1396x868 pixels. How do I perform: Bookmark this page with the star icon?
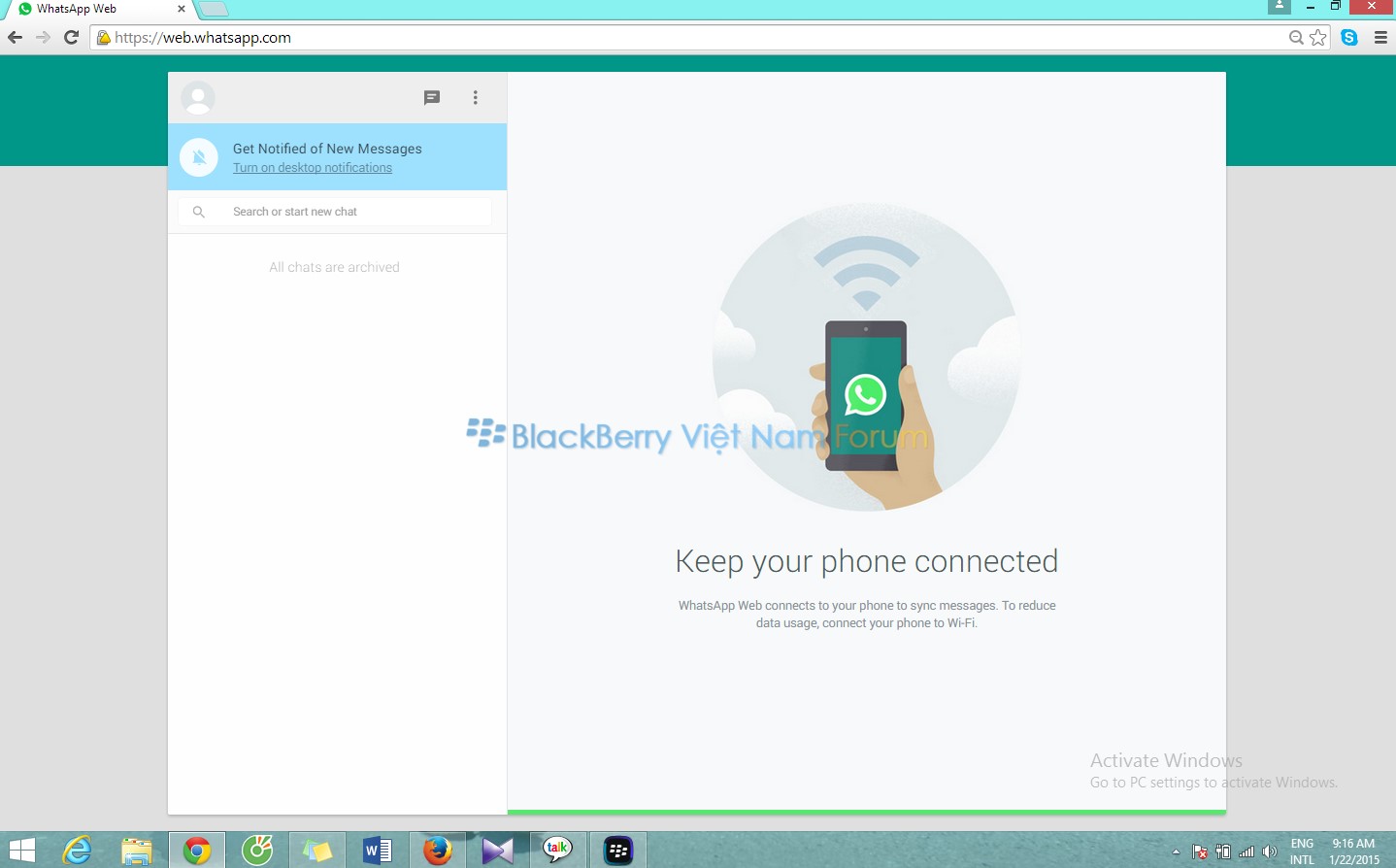pos(1317,38)
